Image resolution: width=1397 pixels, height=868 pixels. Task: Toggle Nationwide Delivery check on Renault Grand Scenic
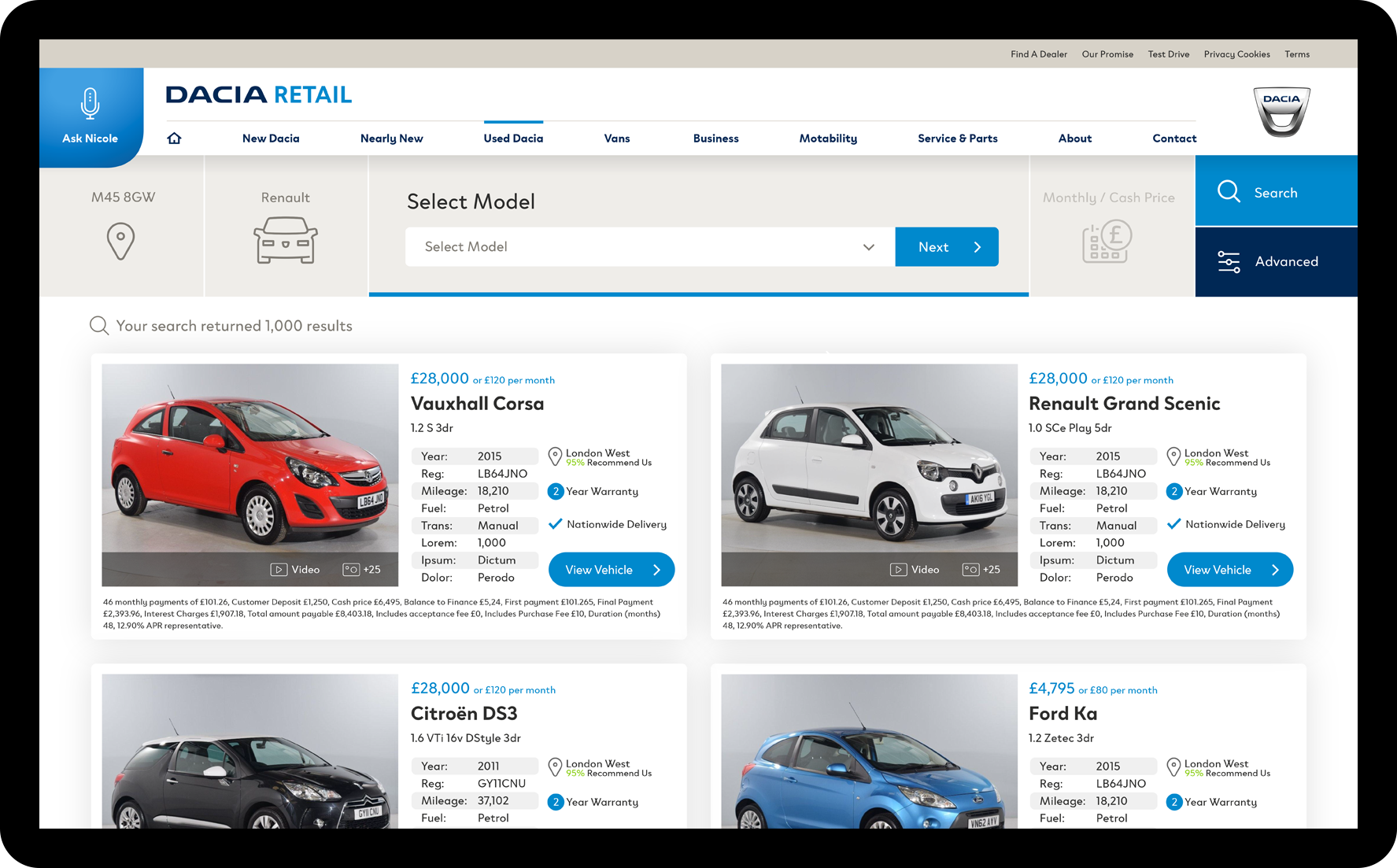pos(1173,524)
